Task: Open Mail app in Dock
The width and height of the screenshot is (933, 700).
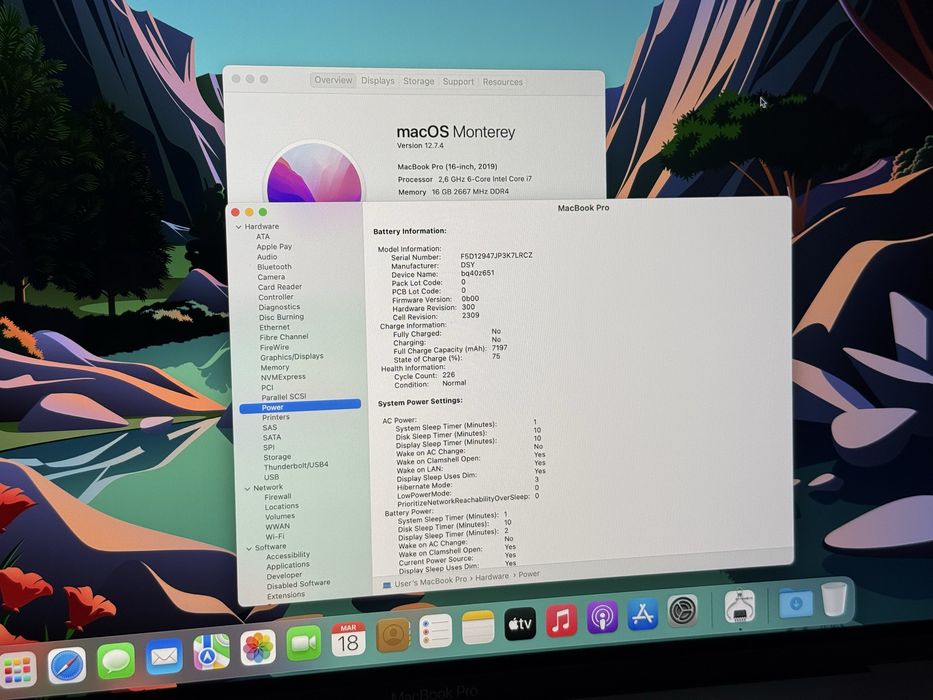Action: click(x=164, y=656)
